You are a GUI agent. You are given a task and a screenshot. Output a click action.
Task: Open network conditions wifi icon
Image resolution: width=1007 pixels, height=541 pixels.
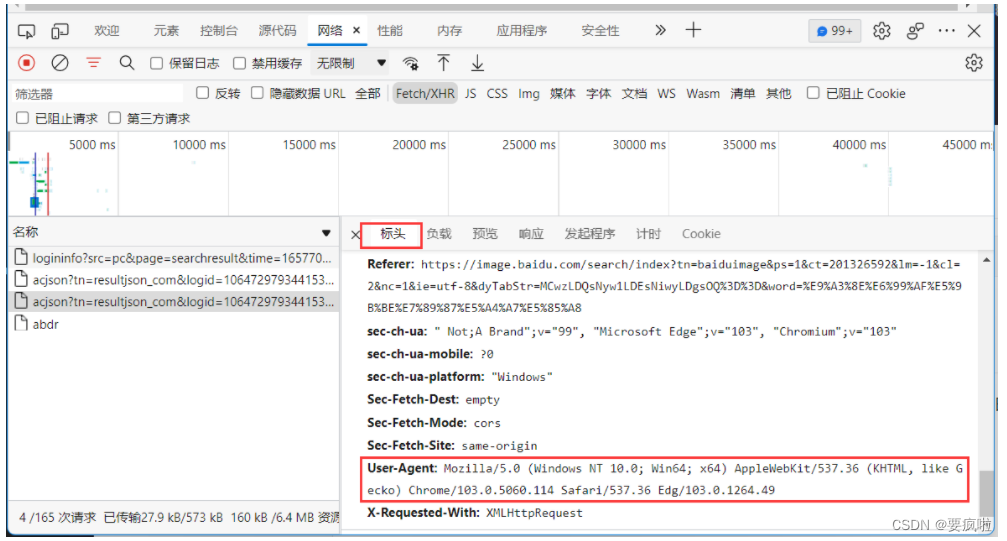[410, 63]
